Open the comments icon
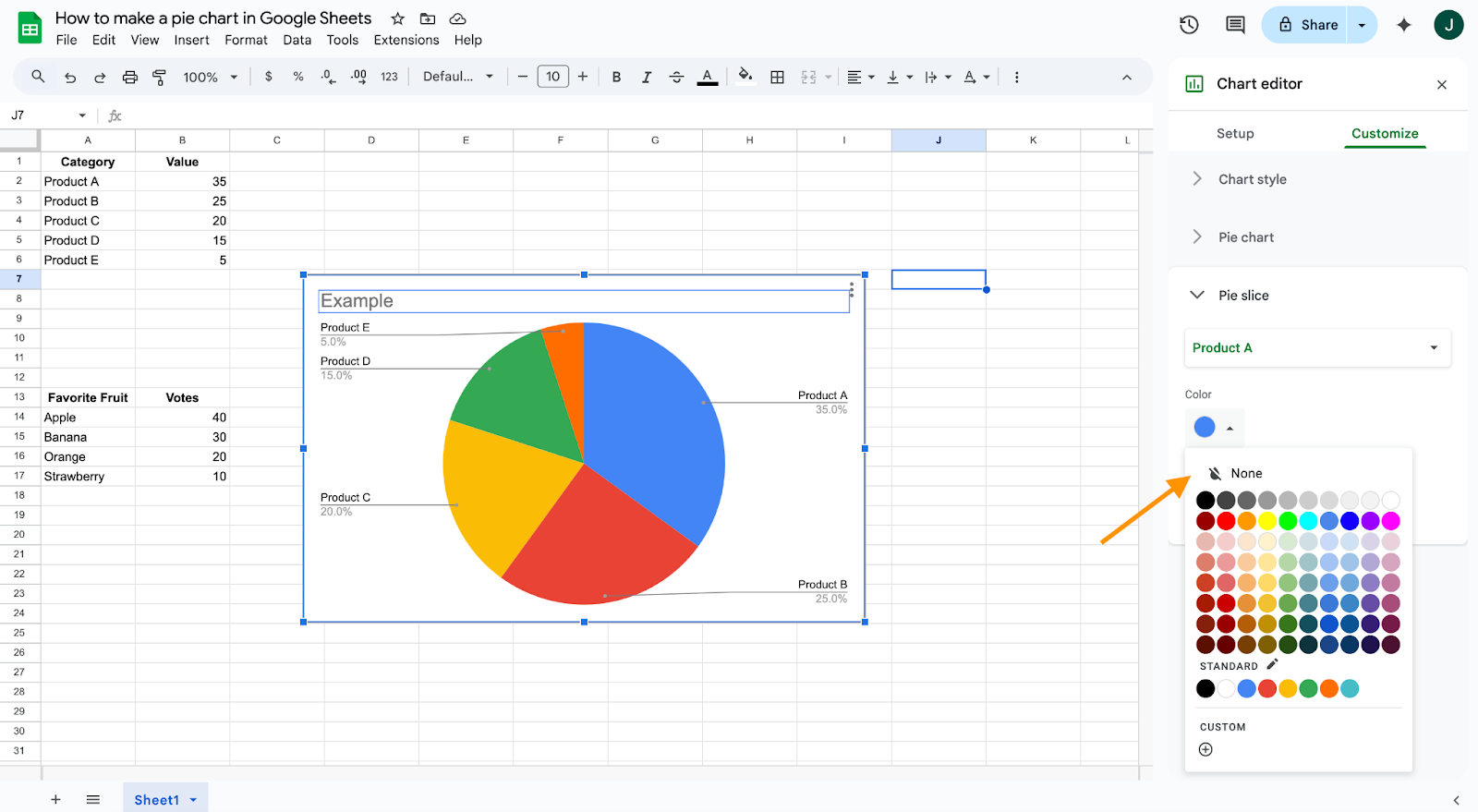Image resolution: width=1478 pixels, height=812 pixels. pyautogui.click(x=1235, y=25)
